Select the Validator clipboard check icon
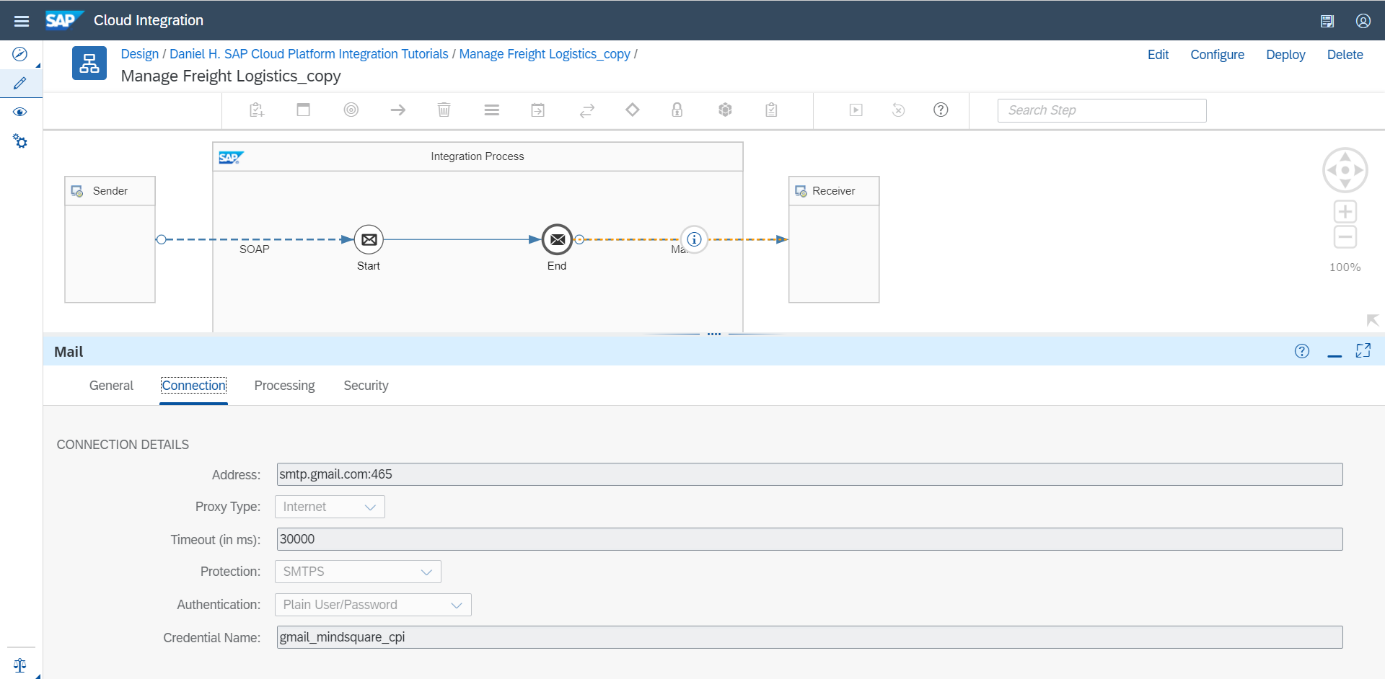The image size is (1385, 679). (771, 110)
